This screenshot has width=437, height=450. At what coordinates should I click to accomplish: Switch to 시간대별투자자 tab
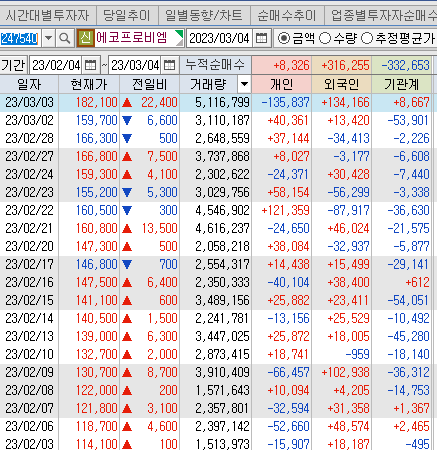(x=47, y=15)
